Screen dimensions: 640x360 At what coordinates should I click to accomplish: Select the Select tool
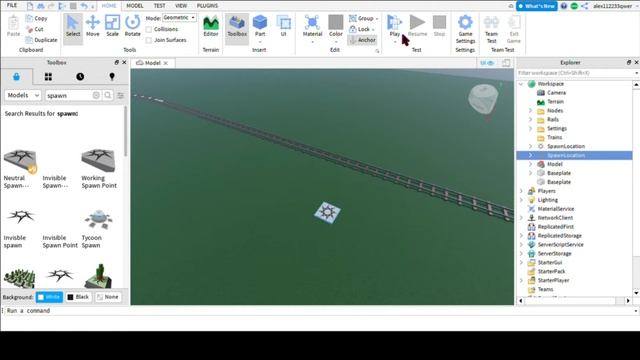(x=73, y=27)
